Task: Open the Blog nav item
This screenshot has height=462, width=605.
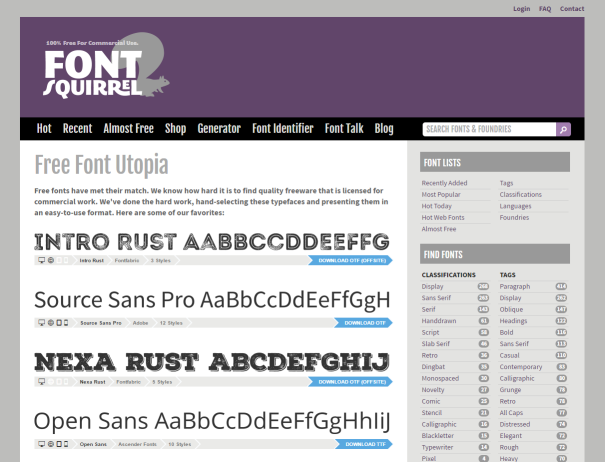Action: point(384,129)
